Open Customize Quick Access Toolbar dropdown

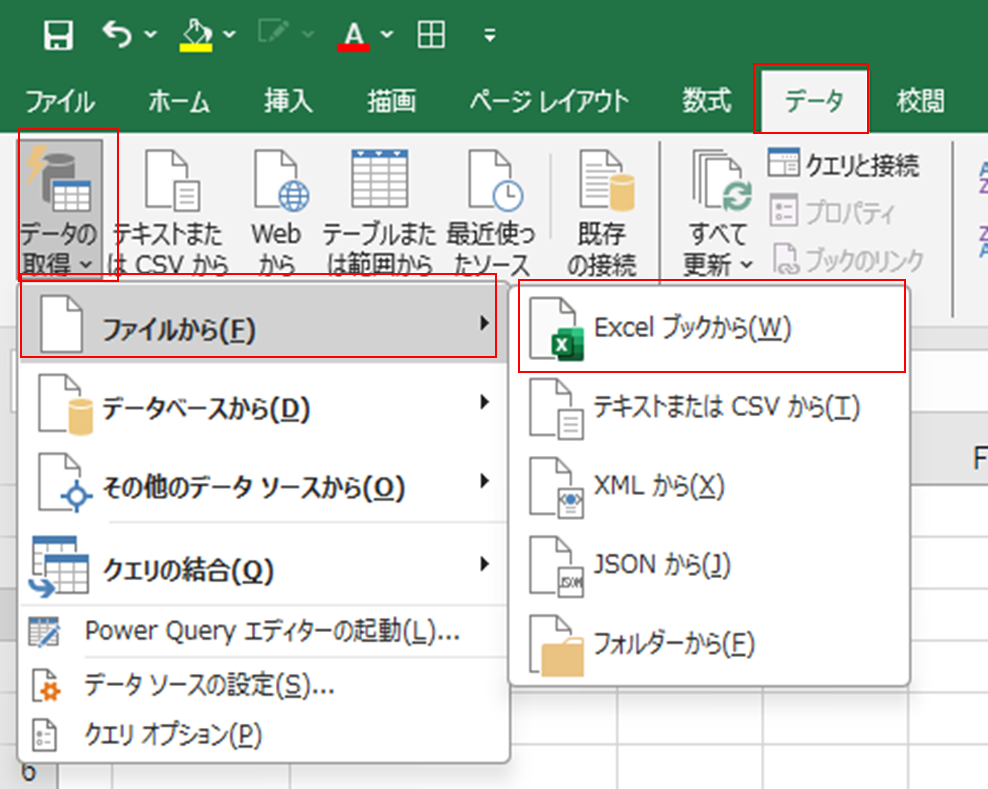490,35
